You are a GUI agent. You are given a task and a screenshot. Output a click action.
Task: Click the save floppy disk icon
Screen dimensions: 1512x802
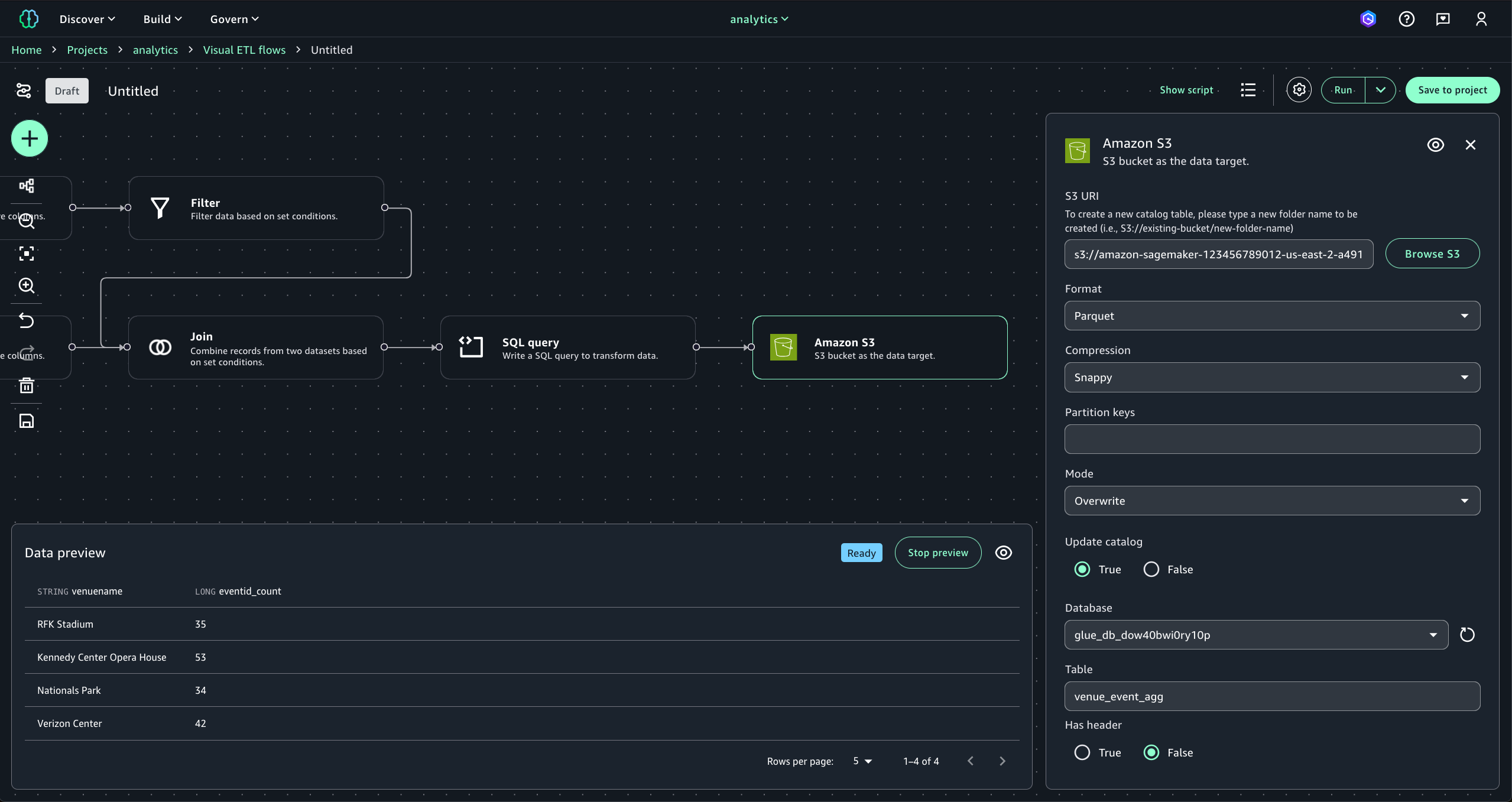click(27, 421)
